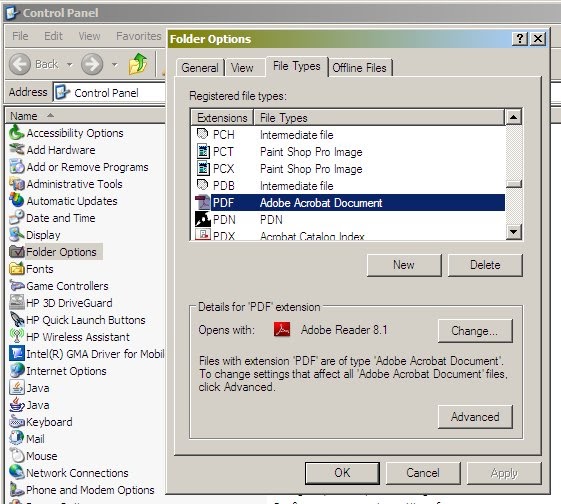
Task: Open HP Wireless Assistant icon
Action: click(x=16, y=337)
